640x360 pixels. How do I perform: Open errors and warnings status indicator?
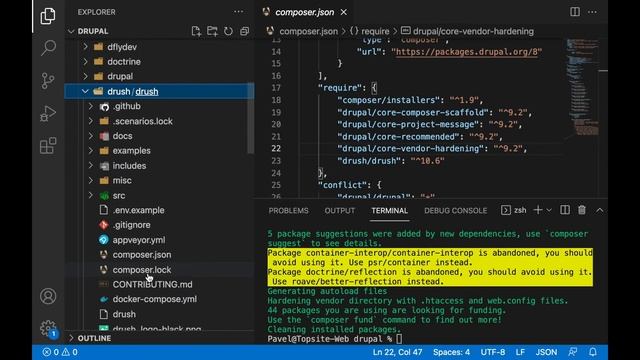(x=60, y=352)
